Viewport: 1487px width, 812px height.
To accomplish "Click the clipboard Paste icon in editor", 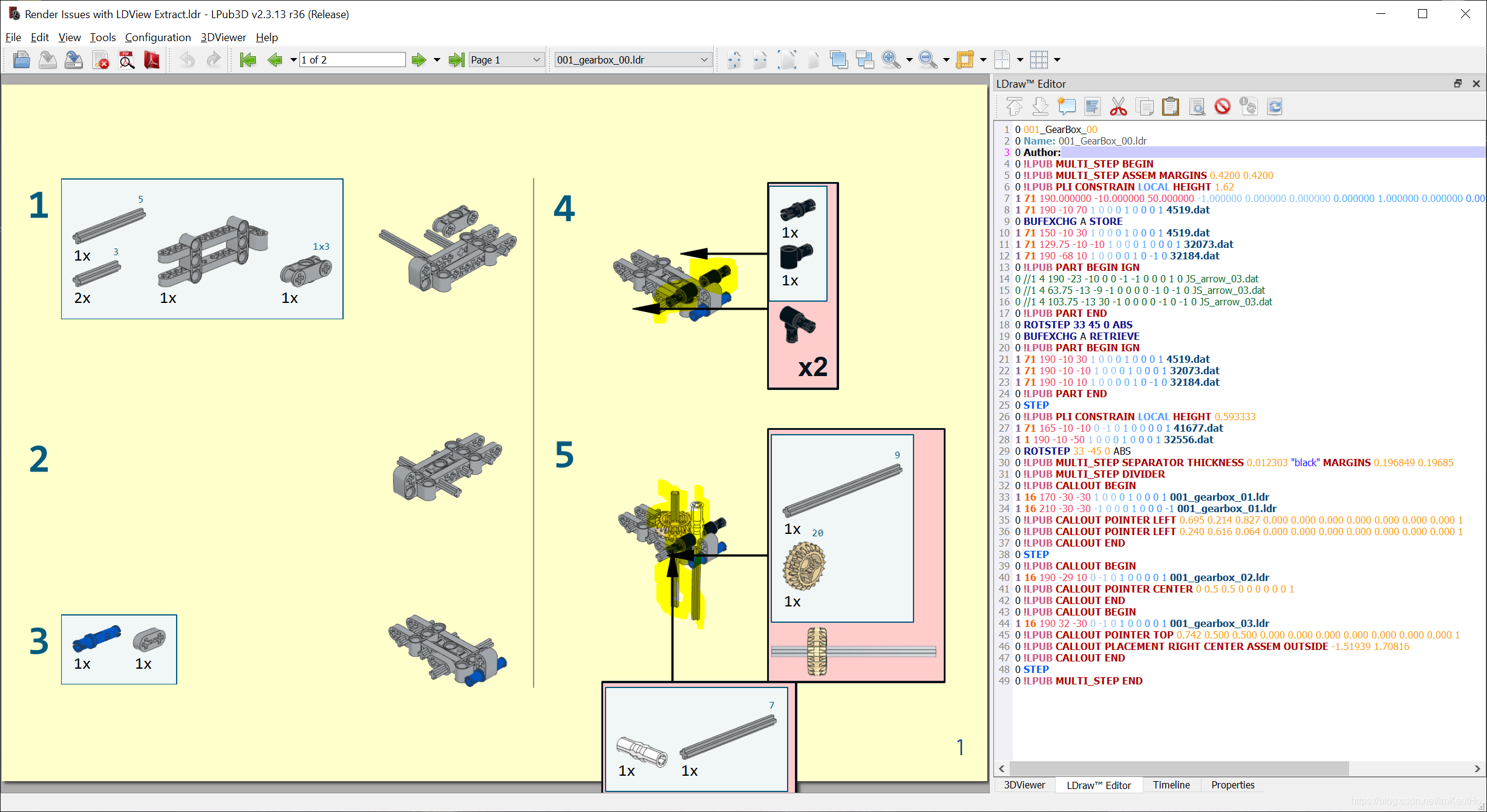I will (1170, 107).
